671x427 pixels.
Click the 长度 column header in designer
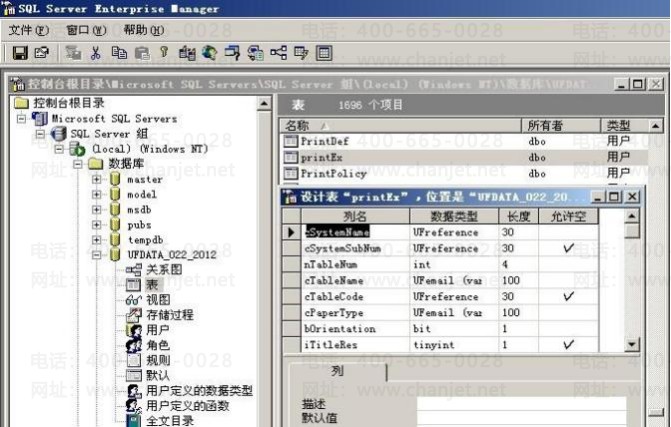518,216
